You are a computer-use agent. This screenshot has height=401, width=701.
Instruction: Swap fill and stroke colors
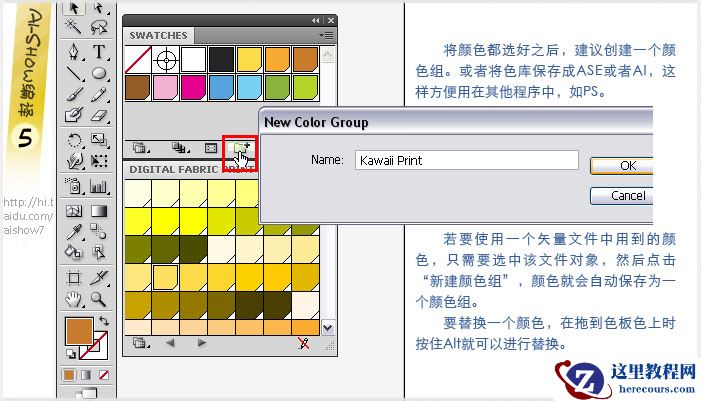[x=104, y=321]
